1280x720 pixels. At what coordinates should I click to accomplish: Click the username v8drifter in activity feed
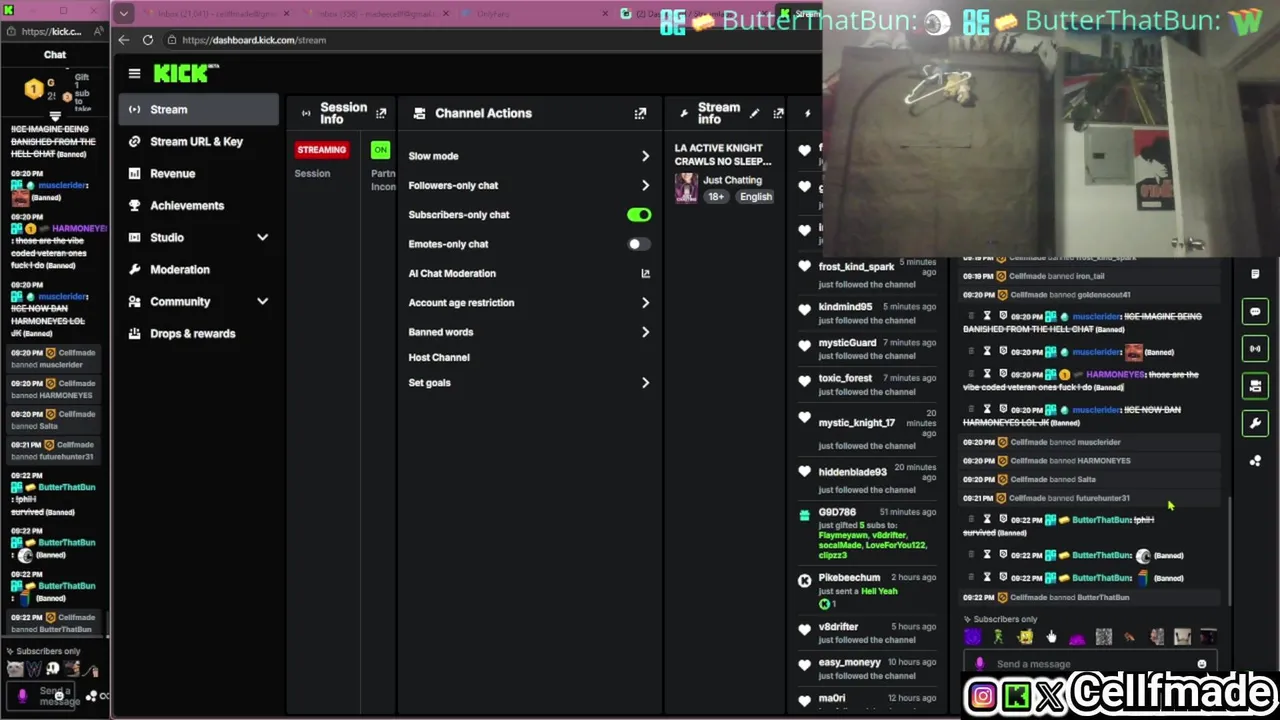click(x=838, y=627)
